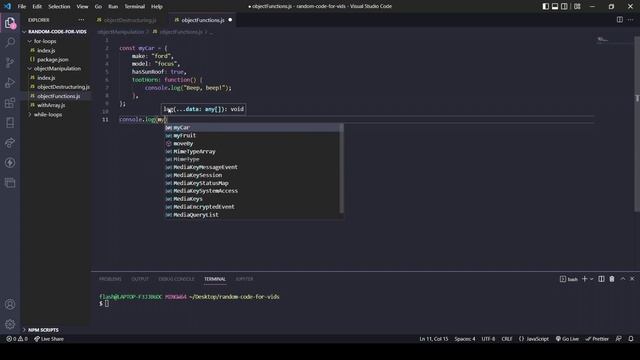Image resolution: width=640 pixels, height=360 pixels.
Task: Open Customize Layout icon
Action: [x=577, y=7]
